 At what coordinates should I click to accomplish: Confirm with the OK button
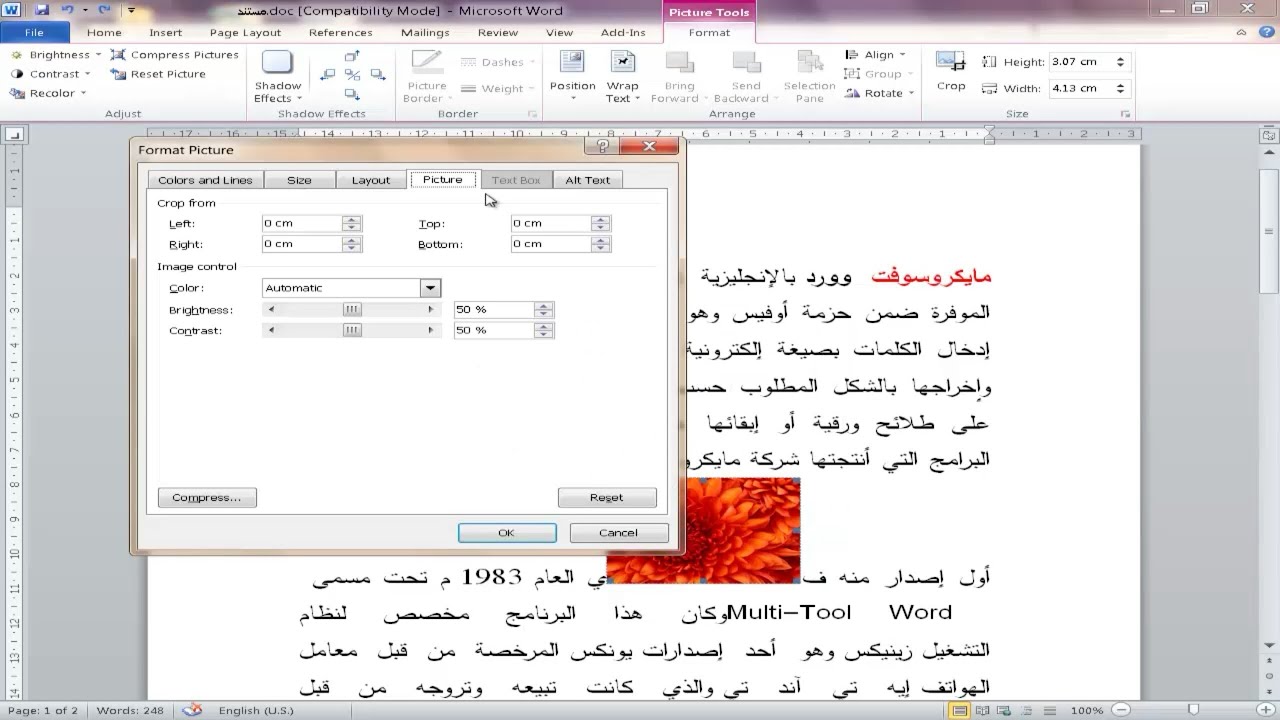pyautogui.click(x=507, y=533)
